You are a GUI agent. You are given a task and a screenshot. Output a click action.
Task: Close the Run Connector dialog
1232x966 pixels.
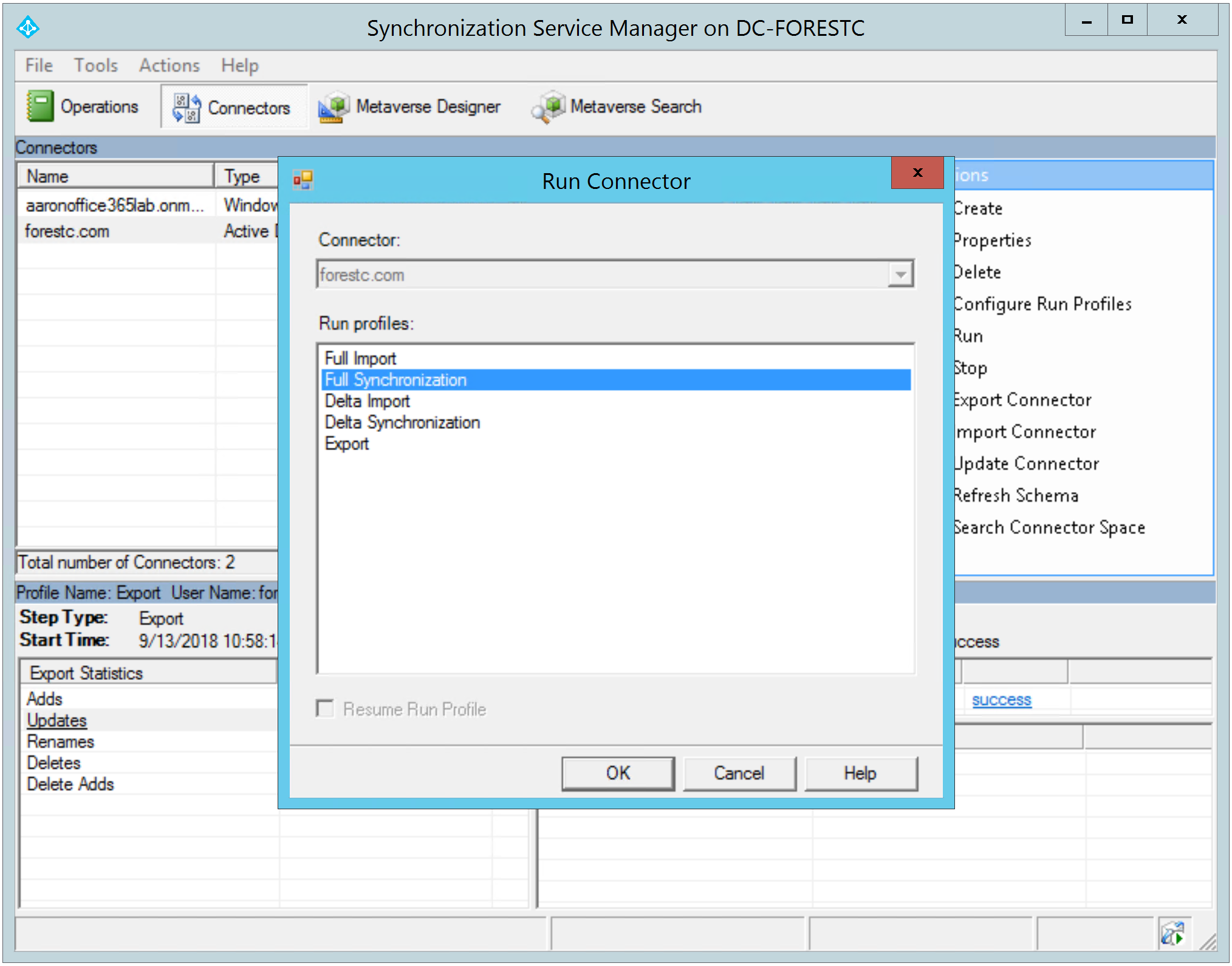pyautogui.click(x=917, y=173)
